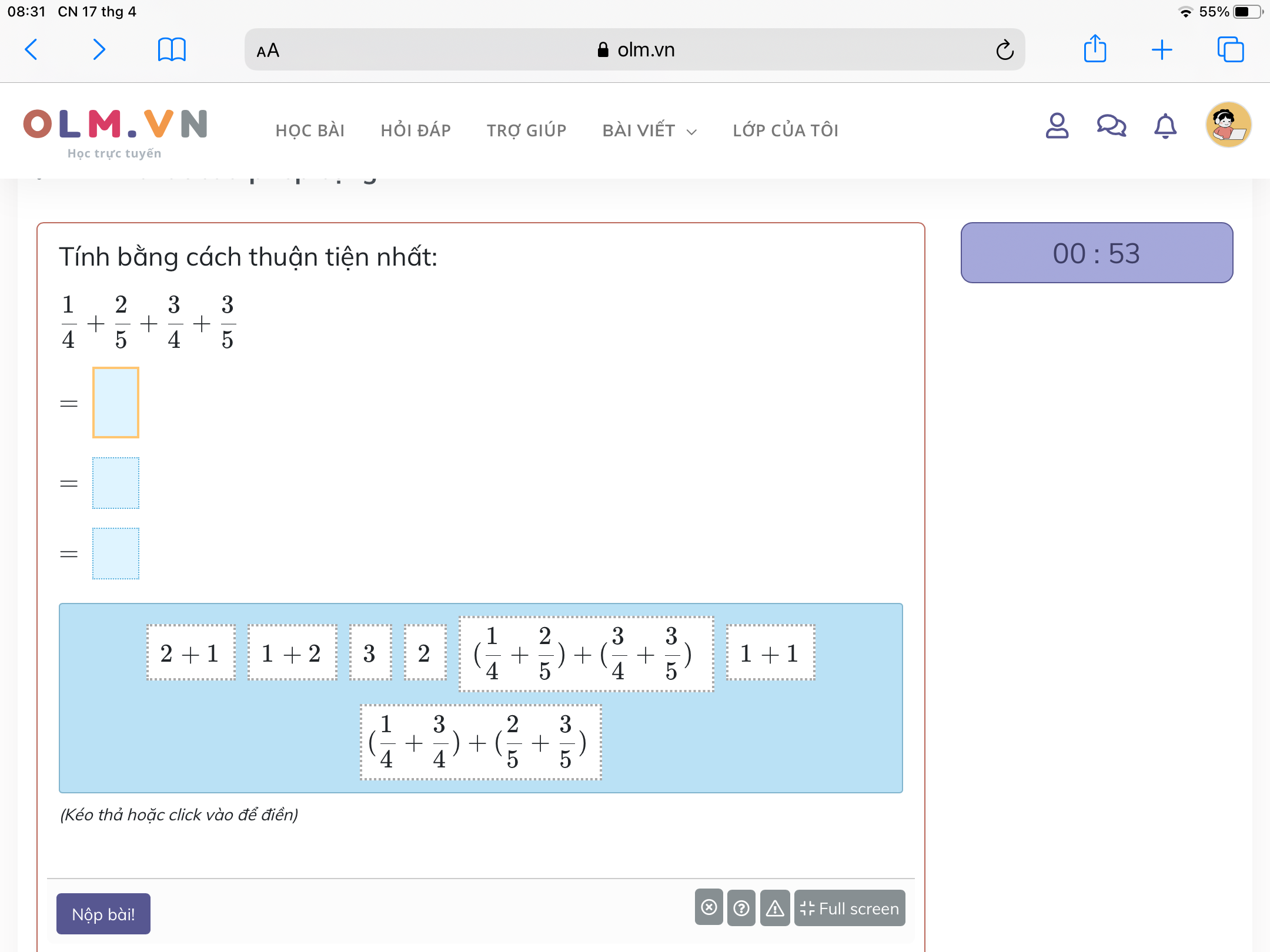The width and height of the screenshot is (1270, 952).
Task: Choose the single '2' answer tile
Action: pos(425,653)
